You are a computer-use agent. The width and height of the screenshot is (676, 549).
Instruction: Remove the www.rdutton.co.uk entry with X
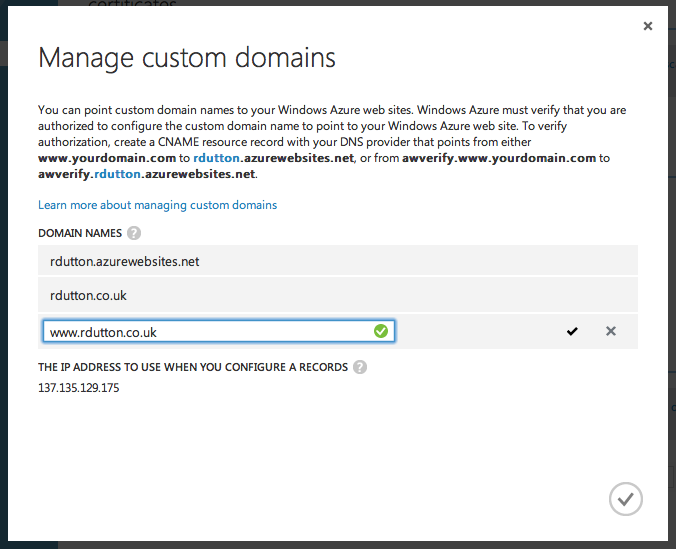(x=610, y=331)
